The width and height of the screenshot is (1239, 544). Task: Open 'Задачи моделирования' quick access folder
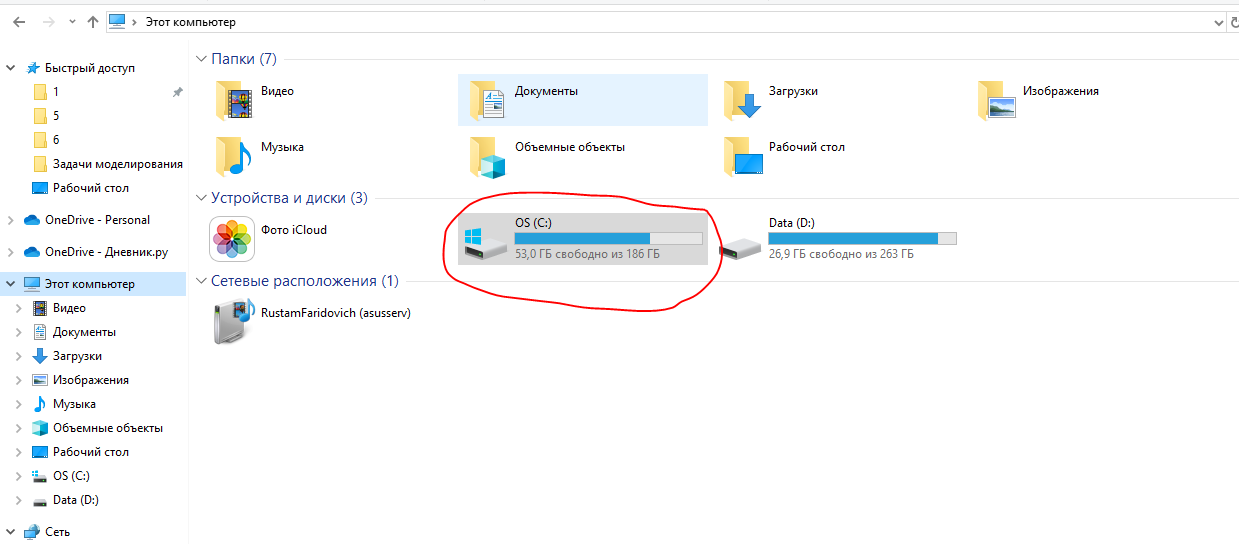point(118,164)
